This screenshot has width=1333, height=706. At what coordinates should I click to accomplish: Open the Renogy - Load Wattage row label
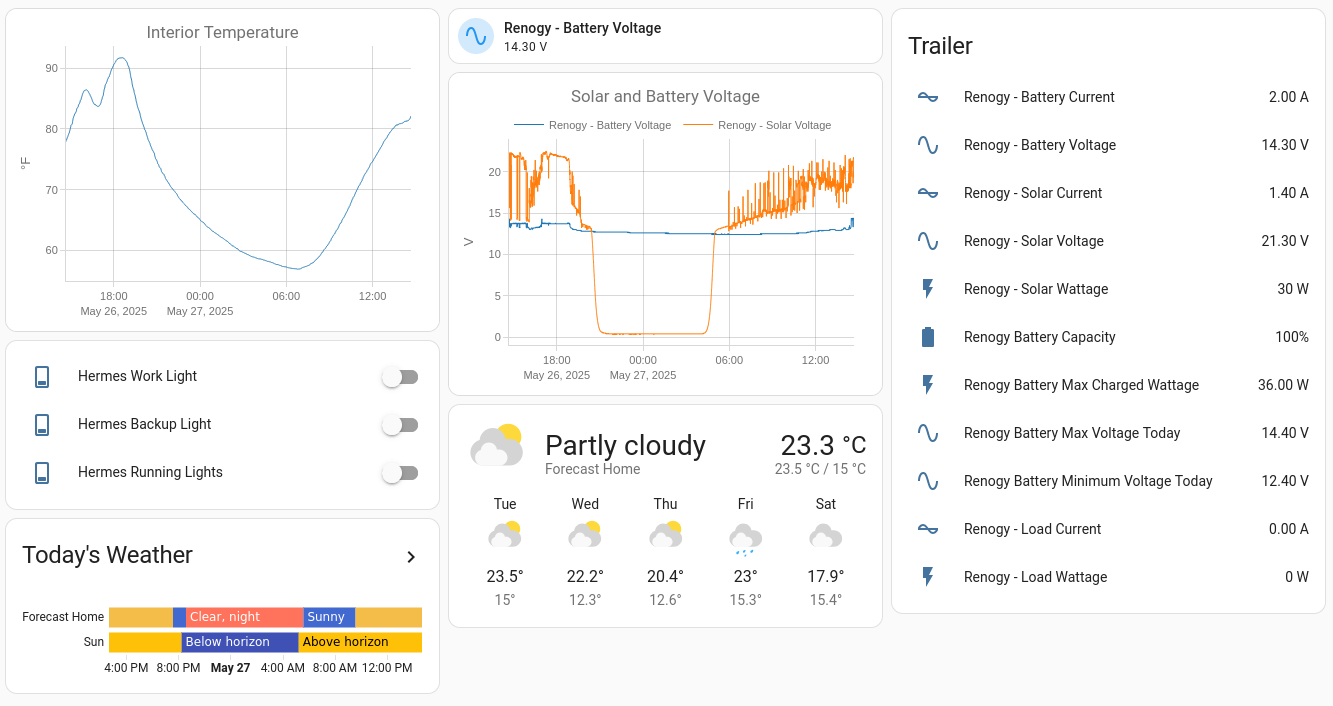[x=1035, y=577]
